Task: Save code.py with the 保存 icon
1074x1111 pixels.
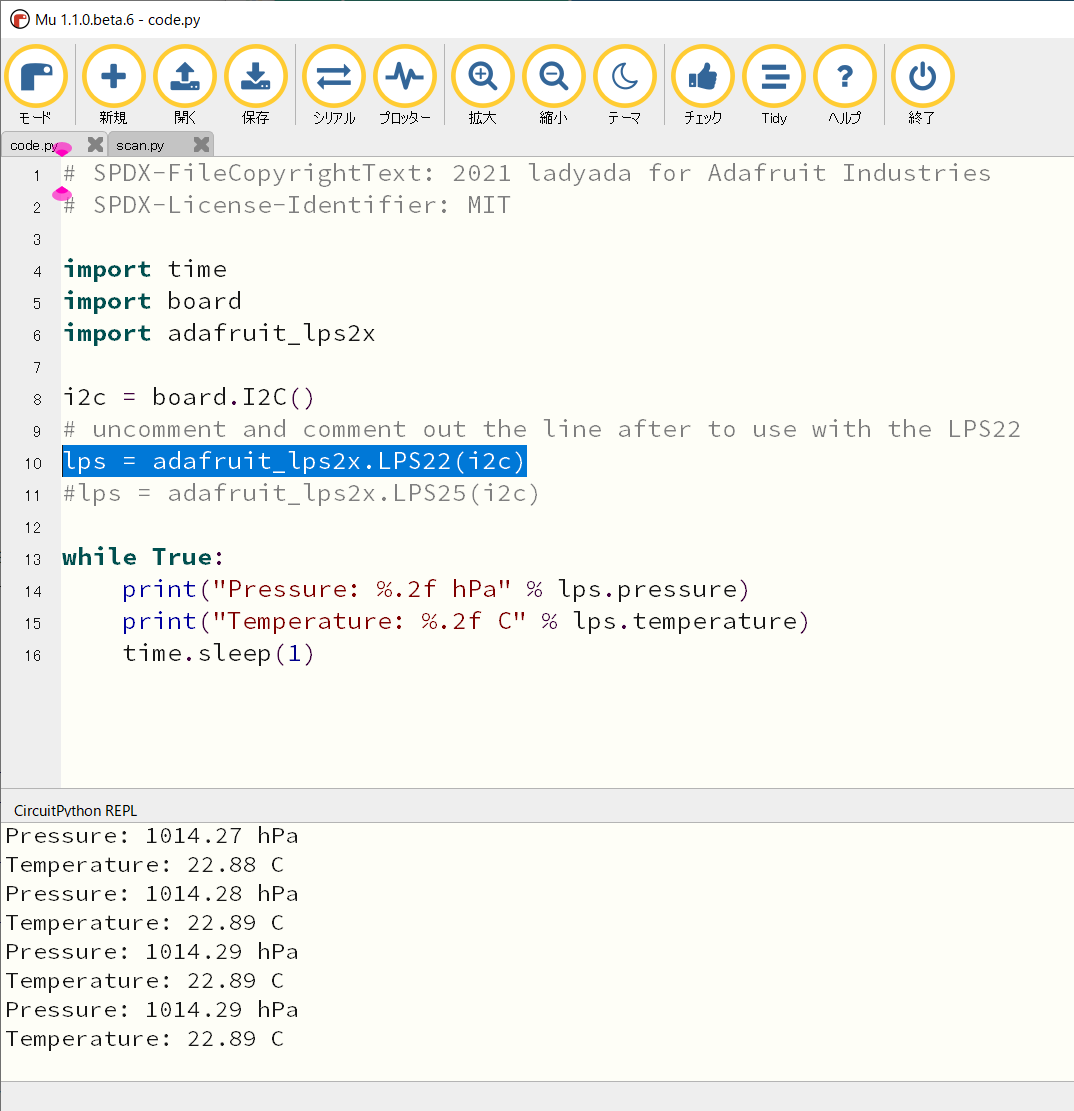Action: [x=256, y=76]
